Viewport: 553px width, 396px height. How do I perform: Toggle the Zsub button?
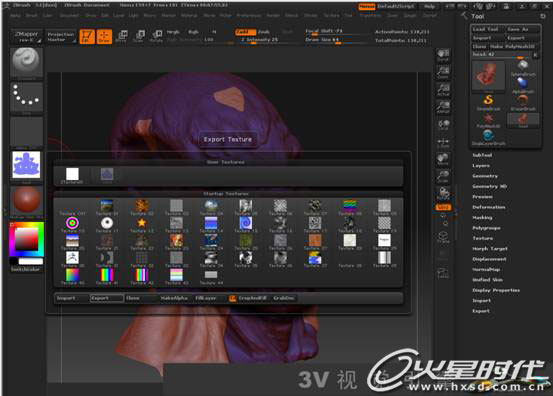click(x=264, y=32)
